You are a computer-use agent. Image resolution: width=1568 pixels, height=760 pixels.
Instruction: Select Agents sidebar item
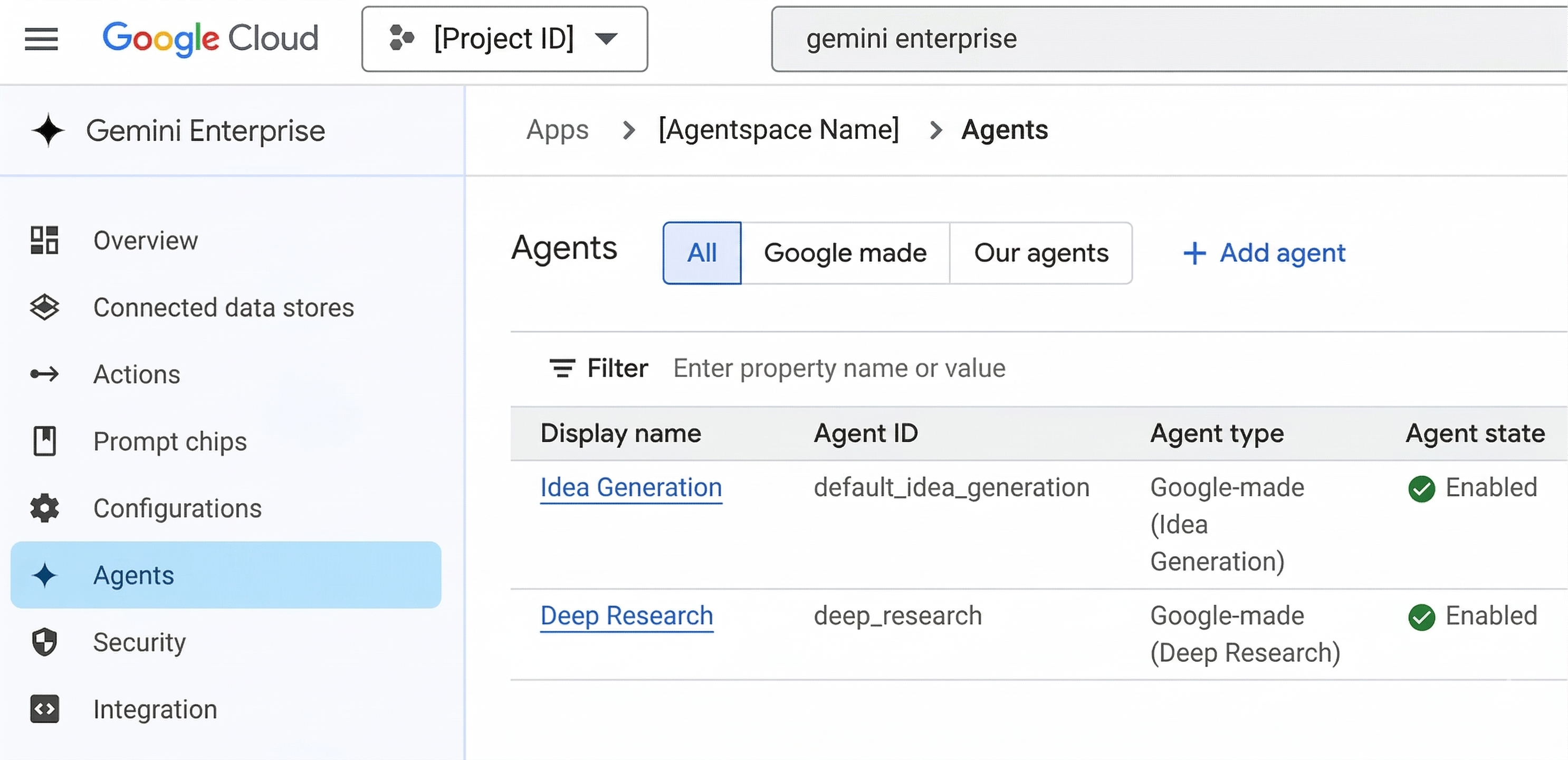tap(226, 575)
